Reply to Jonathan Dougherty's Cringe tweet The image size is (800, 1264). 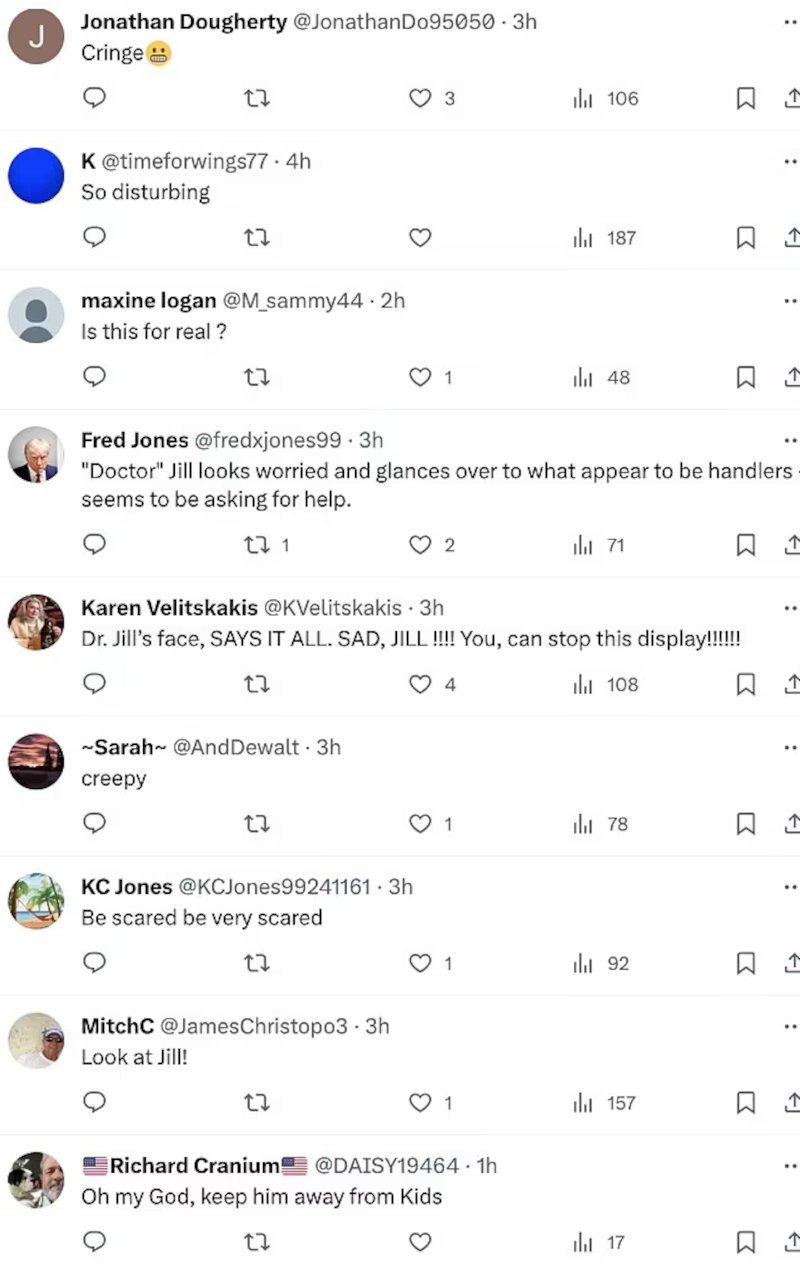pyautogui.click(x=94, y=98)
